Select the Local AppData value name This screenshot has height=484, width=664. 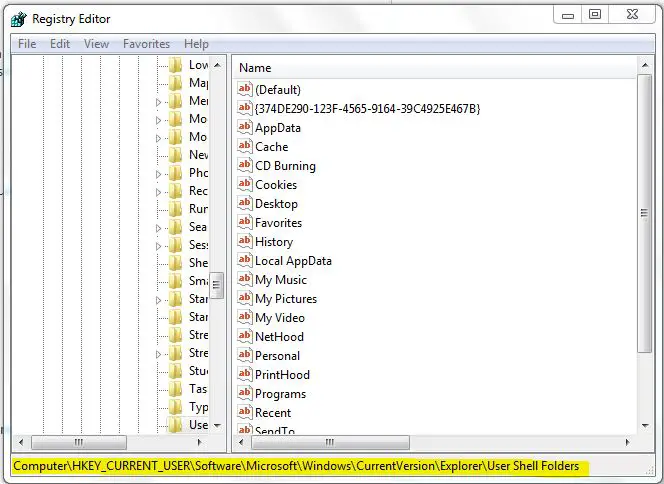coord(293,261)
